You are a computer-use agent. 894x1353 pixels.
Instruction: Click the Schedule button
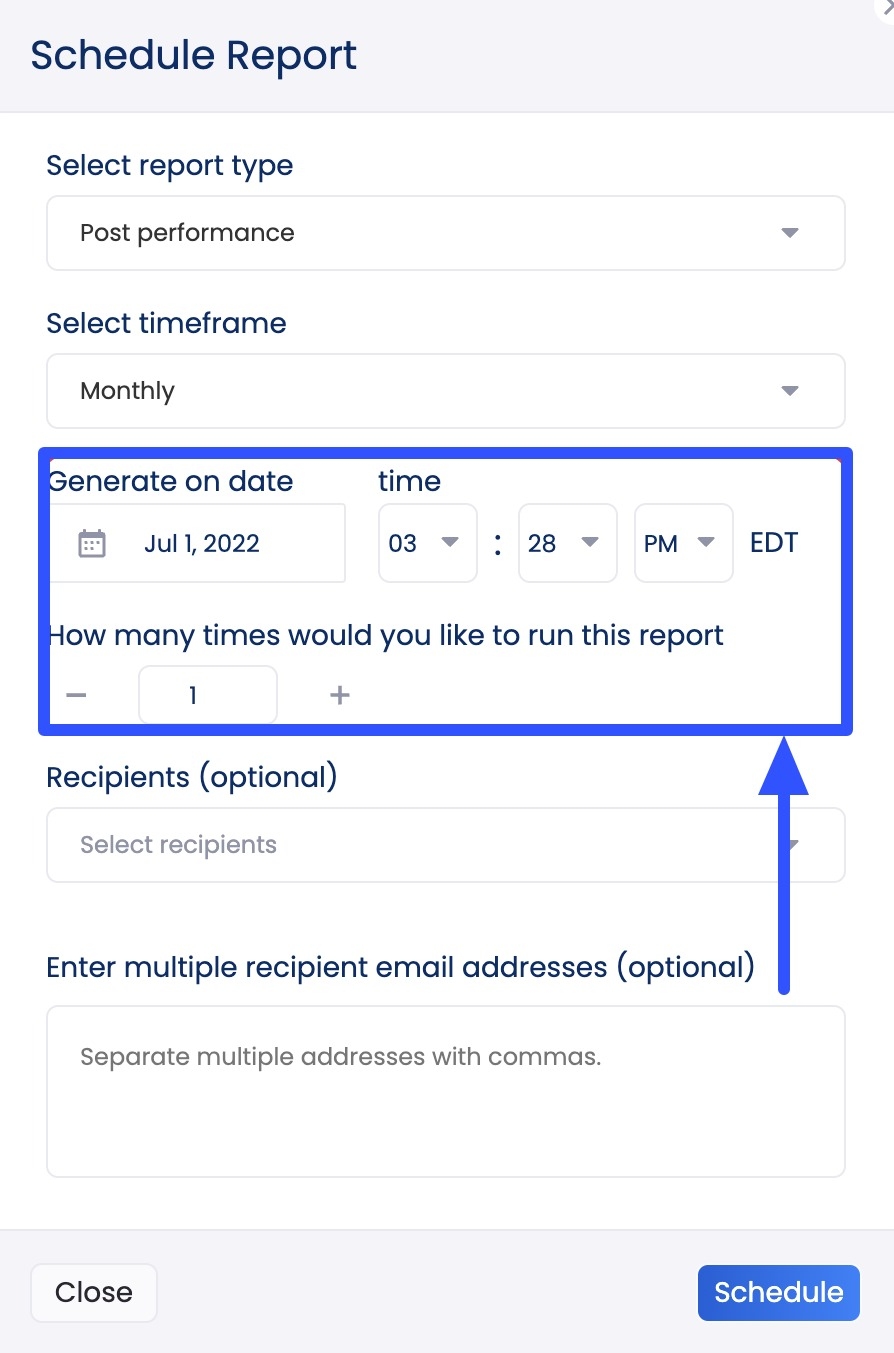click(778, 1292)
